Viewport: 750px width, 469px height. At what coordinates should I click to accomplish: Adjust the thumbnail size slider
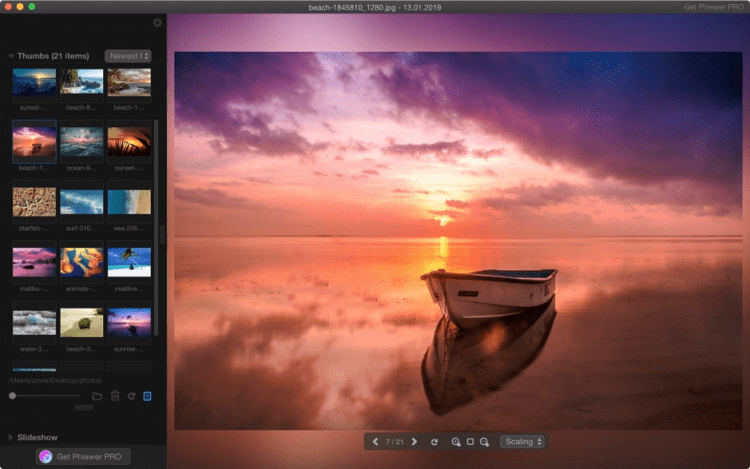click(12, 396)
